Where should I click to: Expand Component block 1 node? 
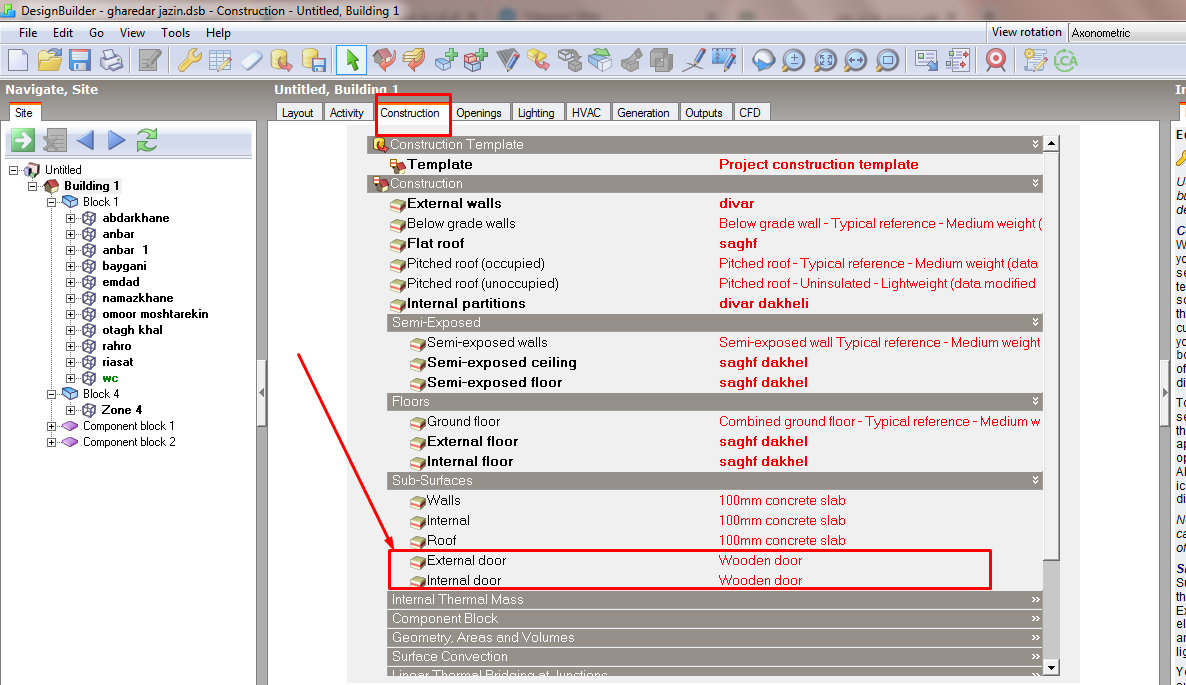point(51,426)
